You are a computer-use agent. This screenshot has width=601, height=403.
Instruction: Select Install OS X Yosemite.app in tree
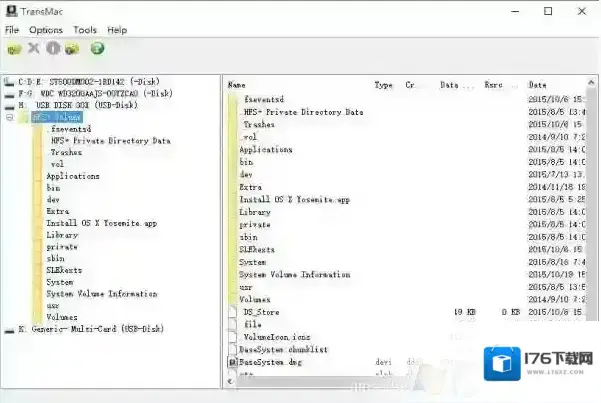point(102,223)
